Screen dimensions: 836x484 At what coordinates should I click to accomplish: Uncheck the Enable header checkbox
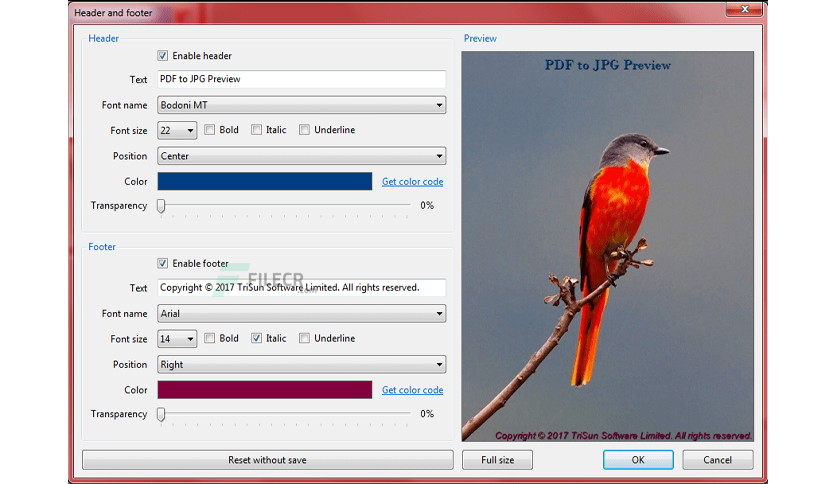click(163, 55)
